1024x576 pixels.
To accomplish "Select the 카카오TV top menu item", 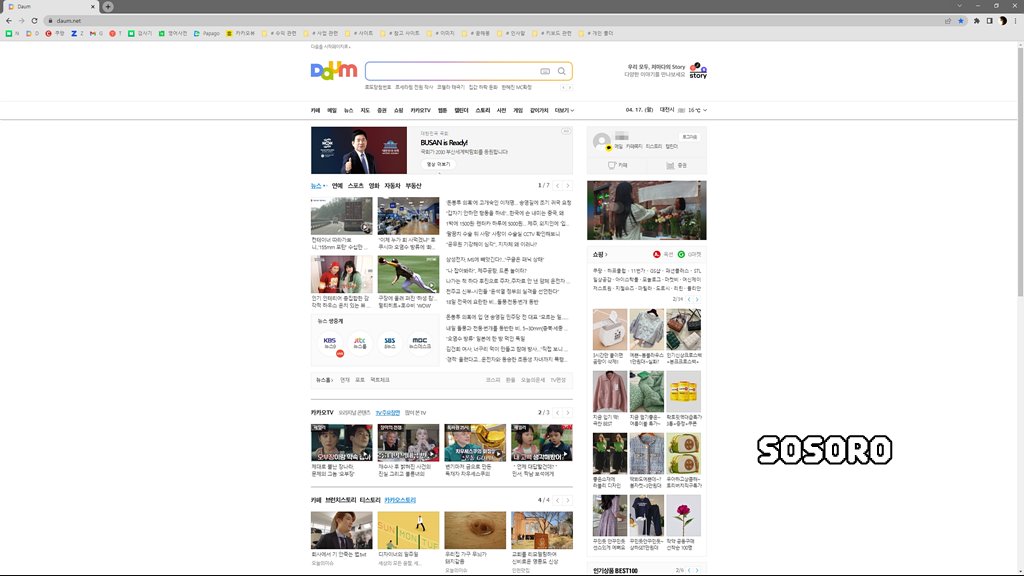I will click(421, 110).
